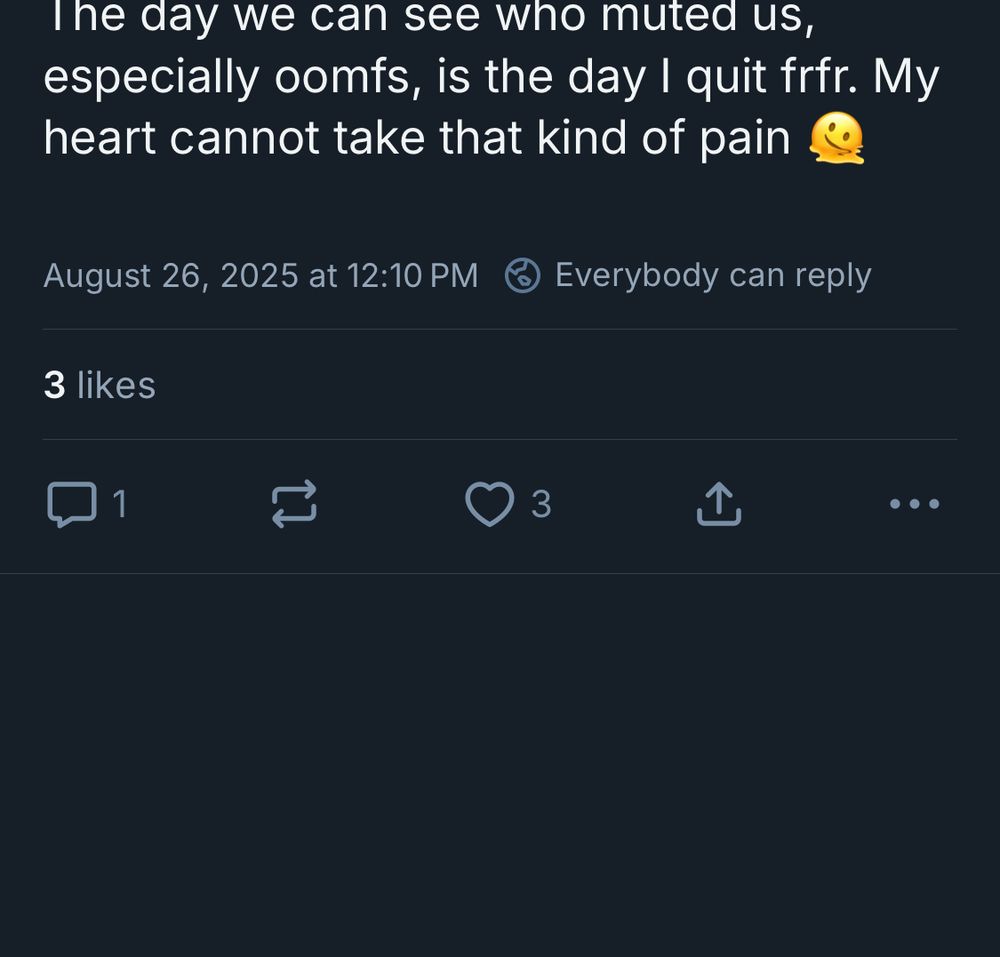Toggle repost state for this tweet
Screen dimensions: 1000x957
coord(293,504)
